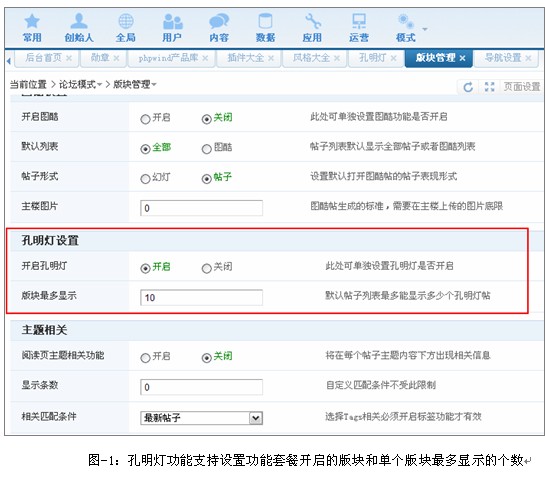Open the 全局 globe icon
This screenshot has width=545, height=480.
[126, 21]
